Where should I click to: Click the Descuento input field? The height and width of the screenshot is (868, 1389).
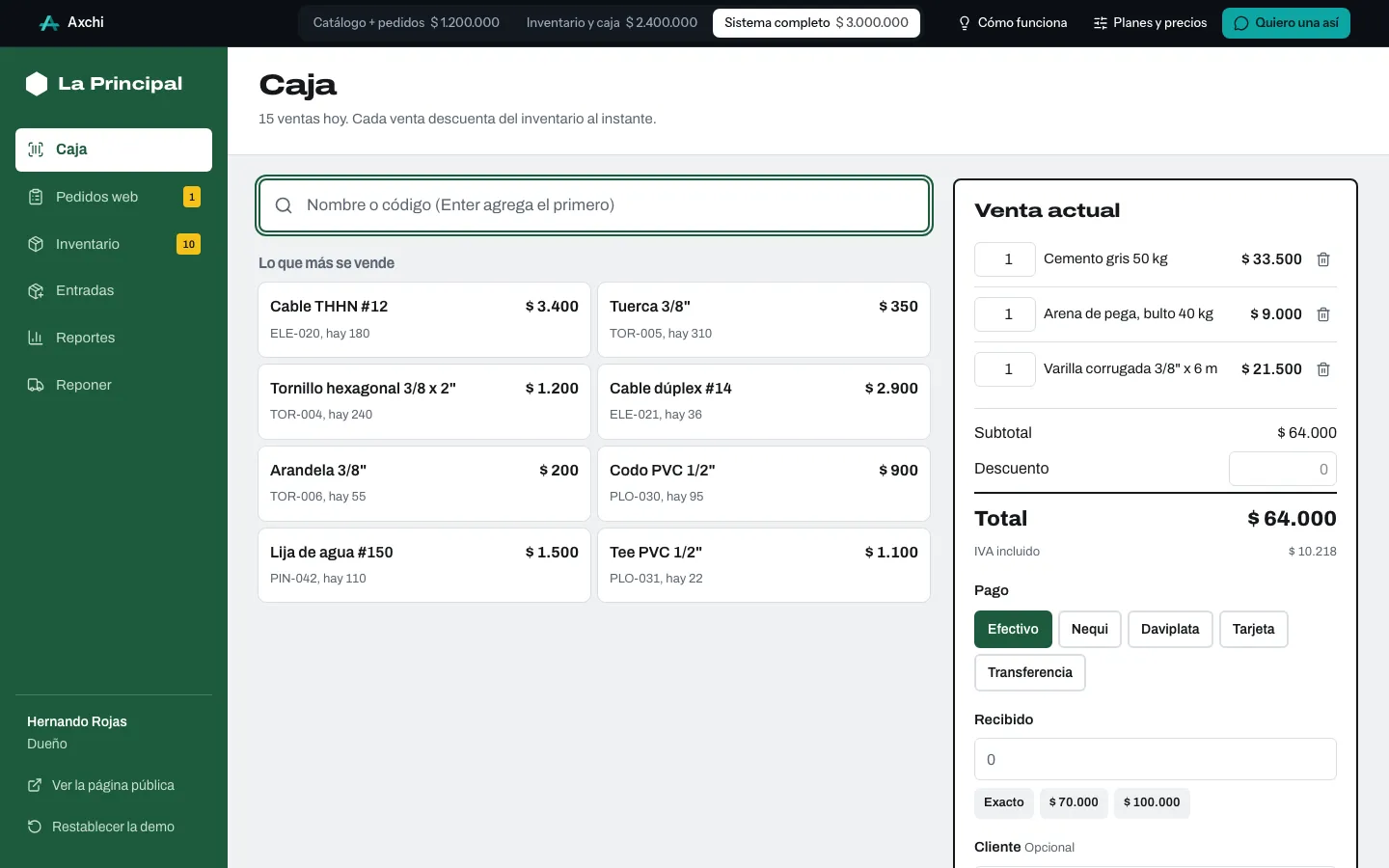pos(1283,469)
